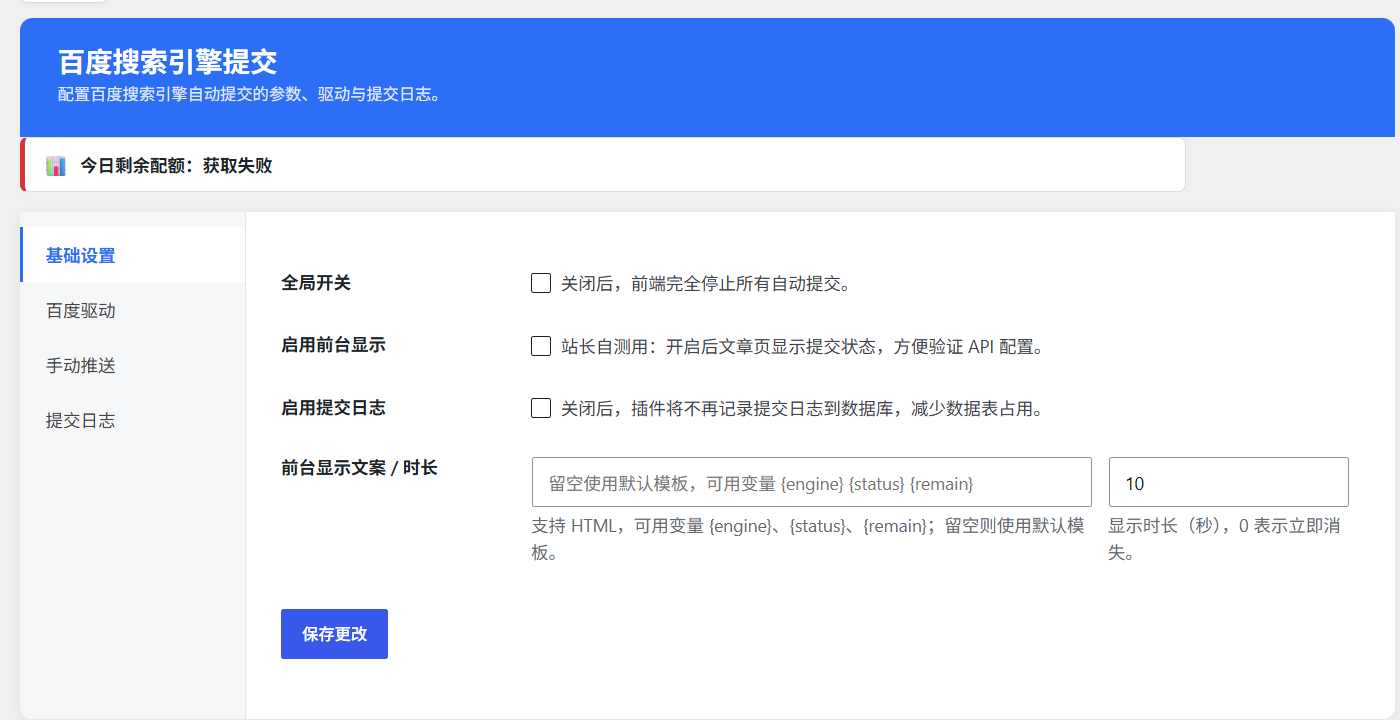Click the 百度搜索引擎提交 page heading
This screenshot has width=1400, height=720.
pos(167,62)
